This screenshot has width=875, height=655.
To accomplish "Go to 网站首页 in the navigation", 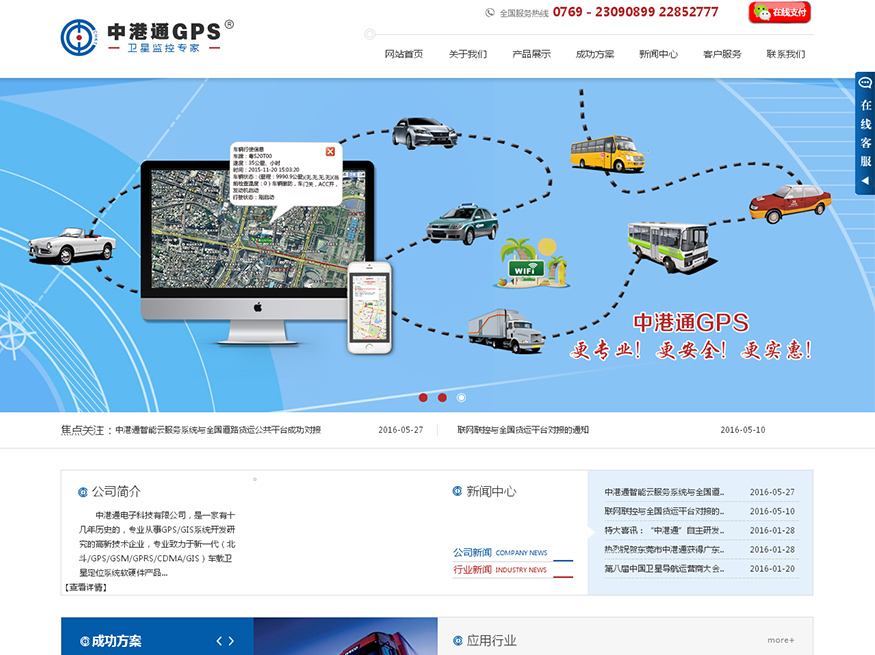I will [x=403, y=54].
